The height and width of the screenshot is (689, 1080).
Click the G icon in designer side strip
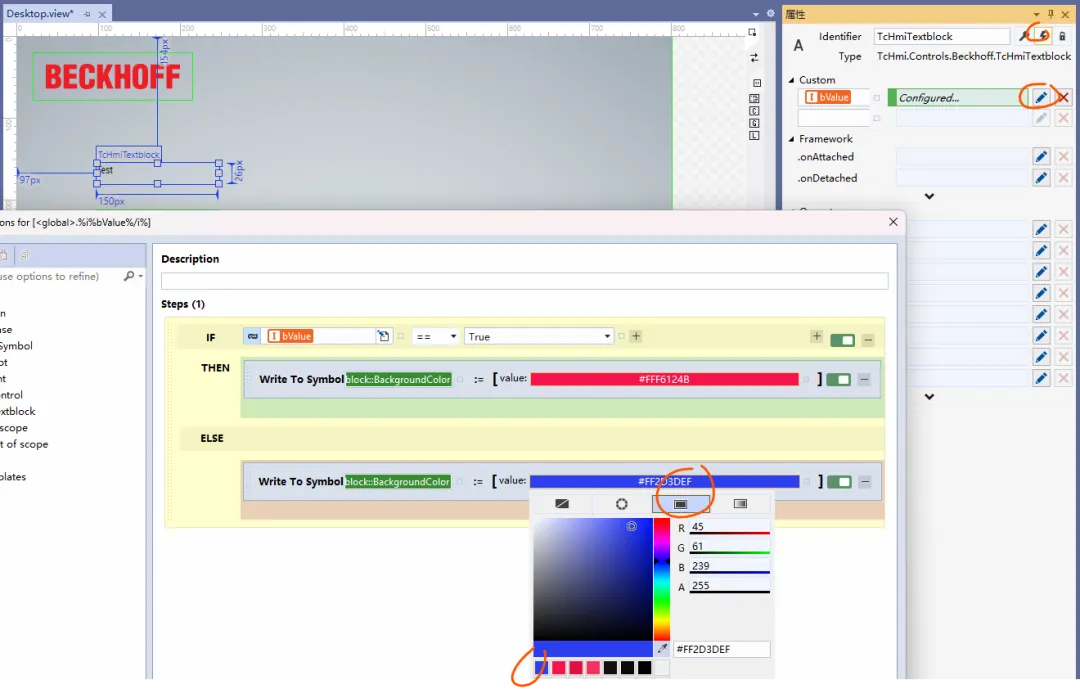(754, 123)
